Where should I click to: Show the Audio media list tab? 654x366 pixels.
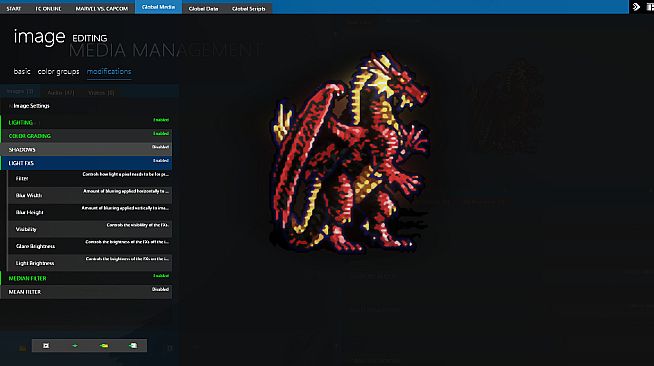(61, 92)
